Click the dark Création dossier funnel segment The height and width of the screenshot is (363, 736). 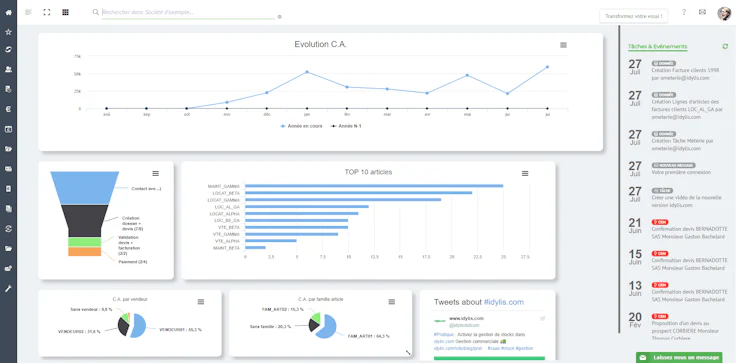84,221
